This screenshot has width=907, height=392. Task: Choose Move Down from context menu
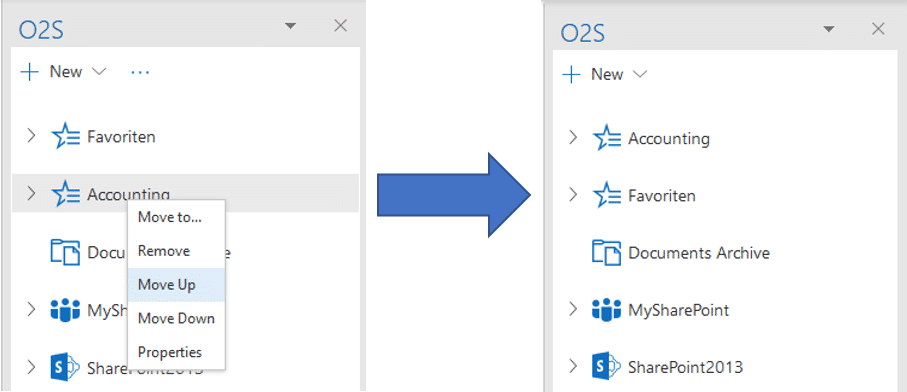176,319
